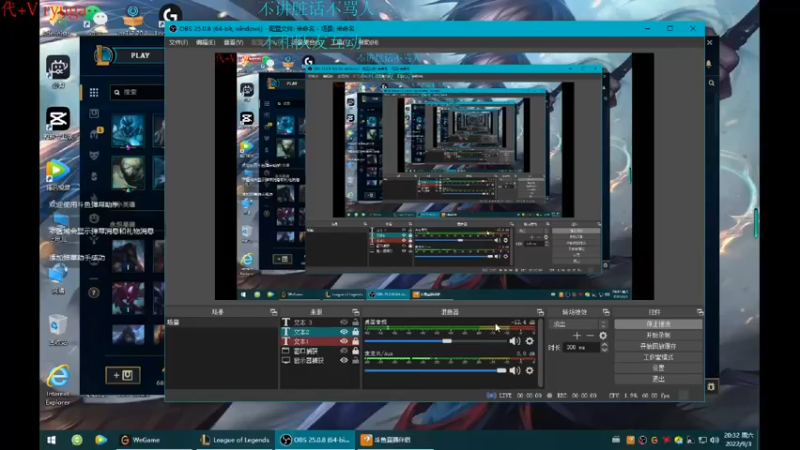Image resolution: width=800 pixels, height=450 pixels.
Task: Open desktop audio settings gear in mixer
Action: pos(530,341)
